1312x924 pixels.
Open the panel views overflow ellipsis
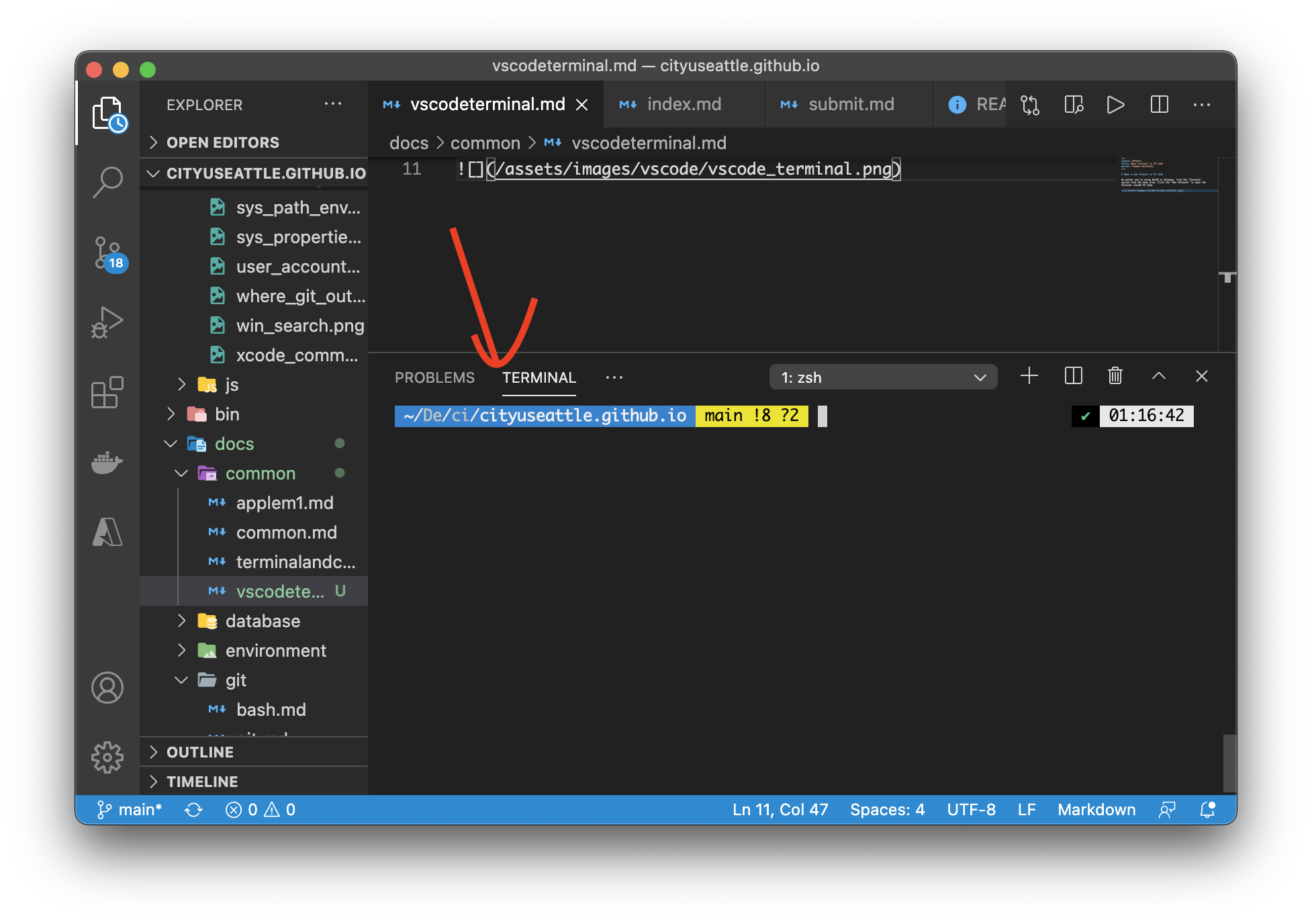(614, 377)
